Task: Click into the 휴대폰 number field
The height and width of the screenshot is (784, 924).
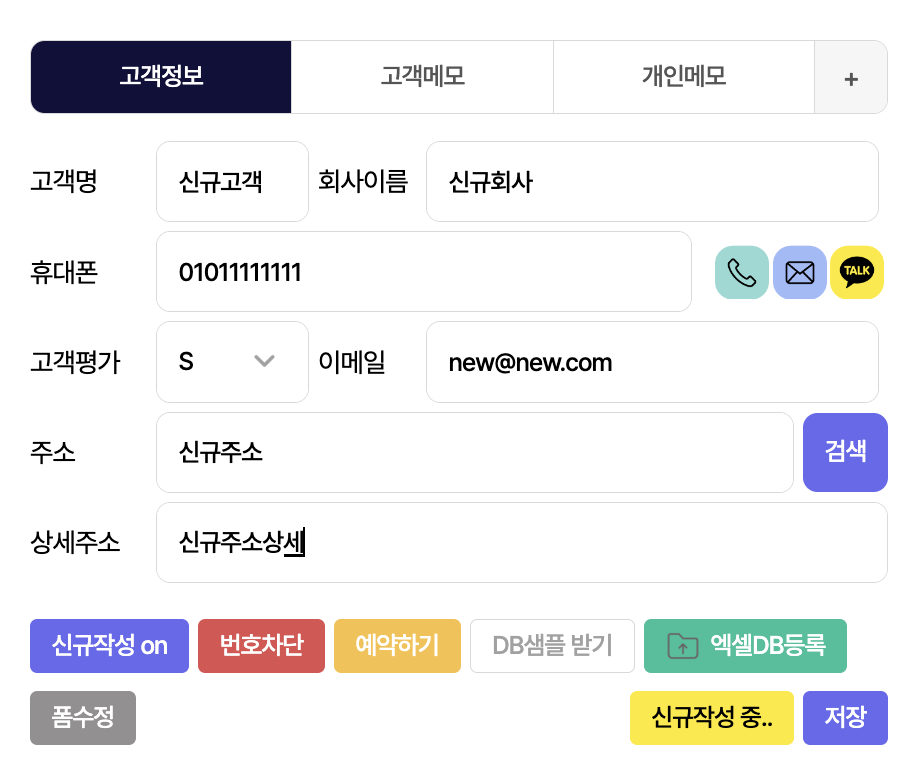Action: click(423, 272)
